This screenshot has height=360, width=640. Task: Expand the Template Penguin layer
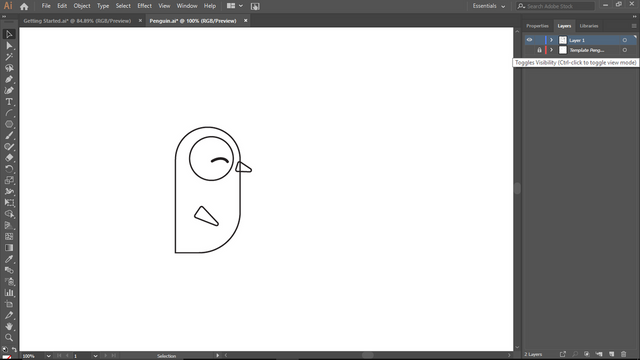[x=551, y=50]
